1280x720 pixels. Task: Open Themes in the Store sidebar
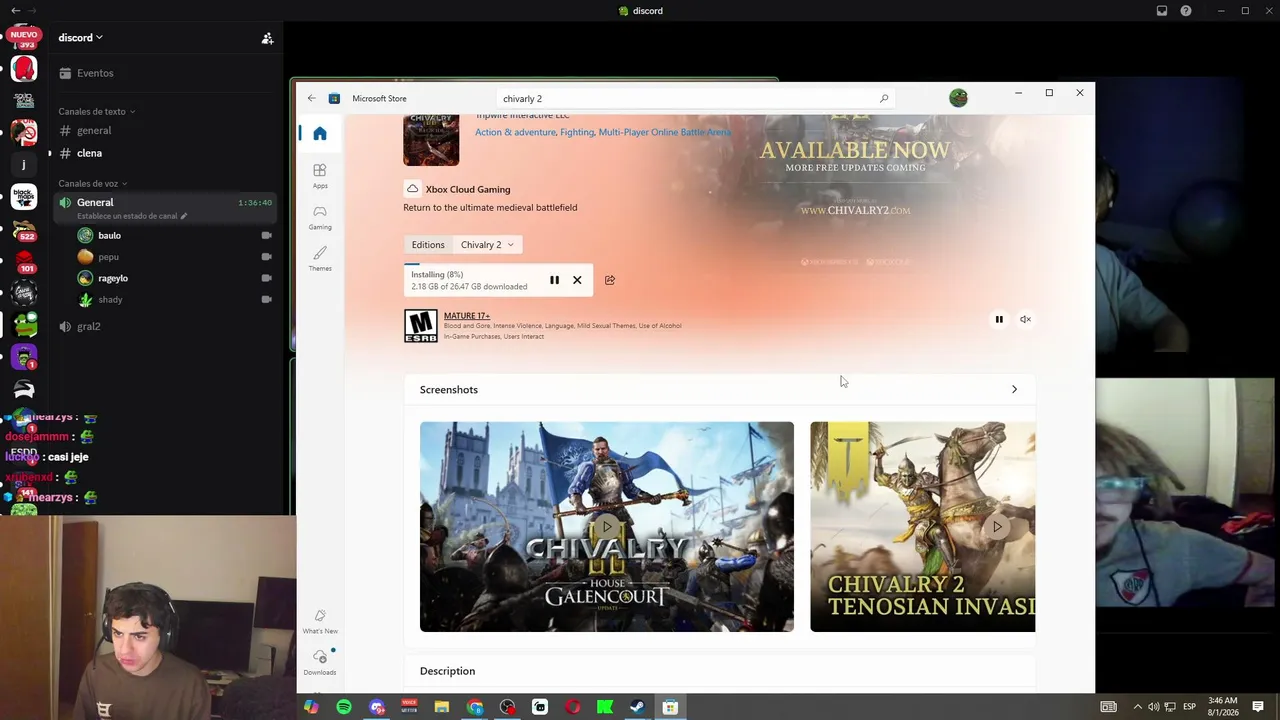[x=320, y=259]
